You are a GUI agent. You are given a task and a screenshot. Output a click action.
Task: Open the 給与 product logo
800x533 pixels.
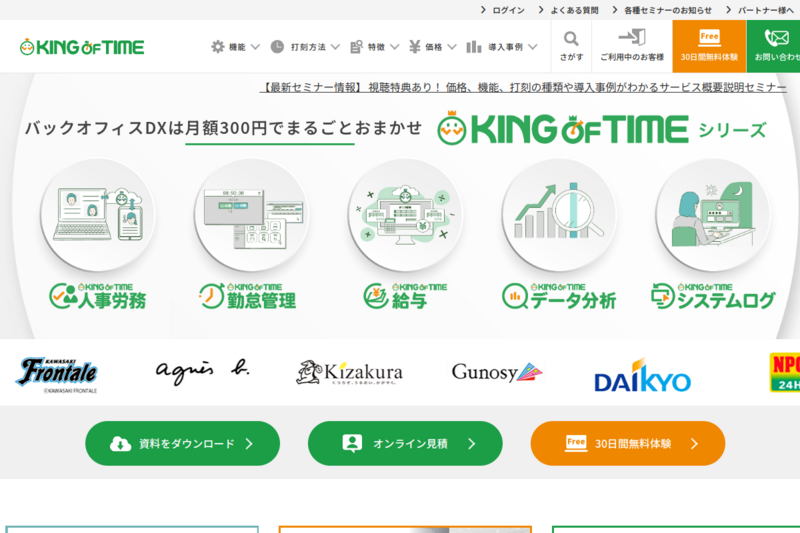[405, 296]
